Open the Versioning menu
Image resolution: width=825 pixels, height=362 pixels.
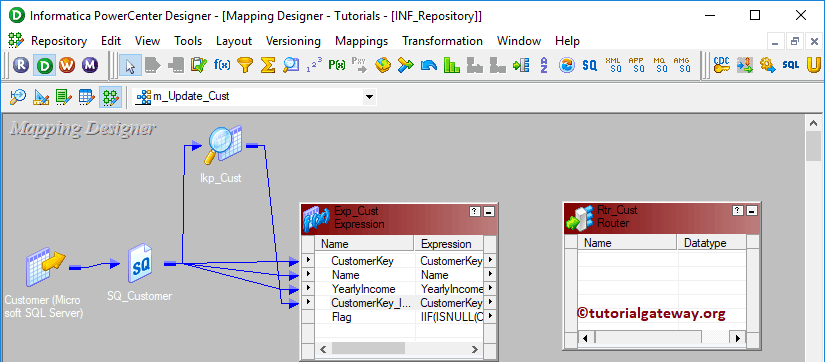(293, 41)
